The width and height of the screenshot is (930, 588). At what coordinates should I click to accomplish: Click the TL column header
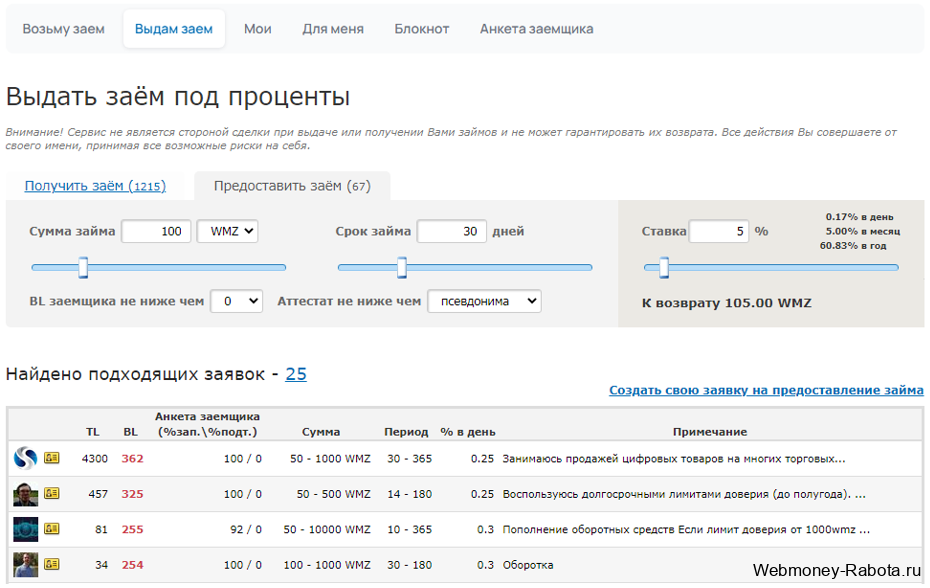point(93,431)
